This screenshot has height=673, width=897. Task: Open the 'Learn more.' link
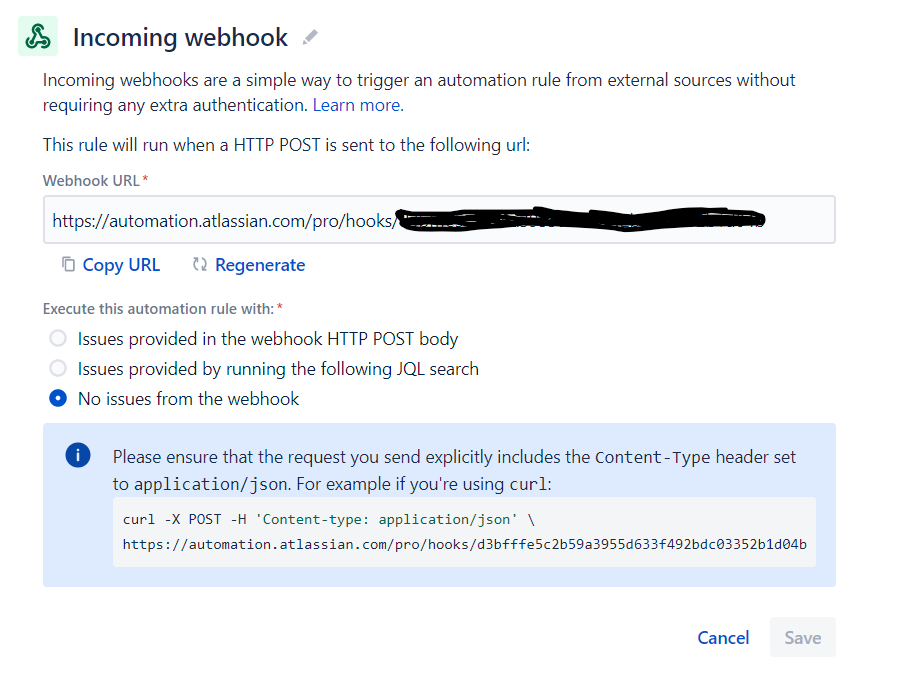358,105
